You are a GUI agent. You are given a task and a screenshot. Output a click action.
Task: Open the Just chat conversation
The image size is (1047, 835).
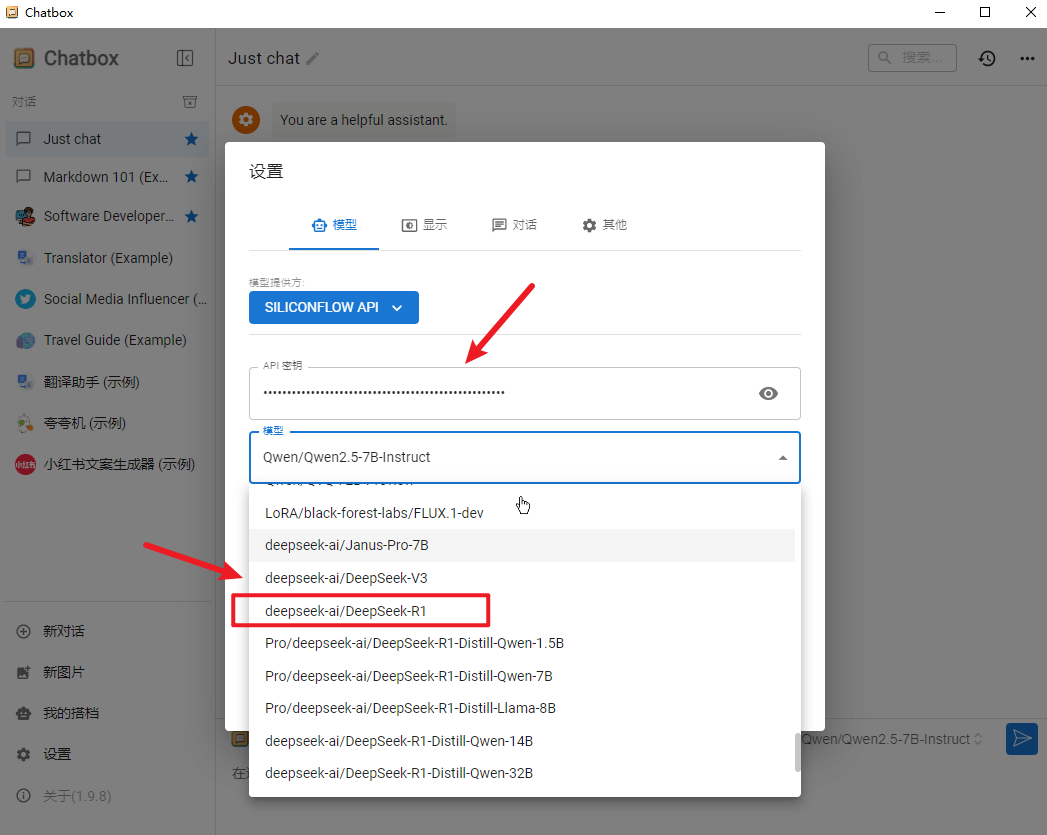(x=108, y=139)
